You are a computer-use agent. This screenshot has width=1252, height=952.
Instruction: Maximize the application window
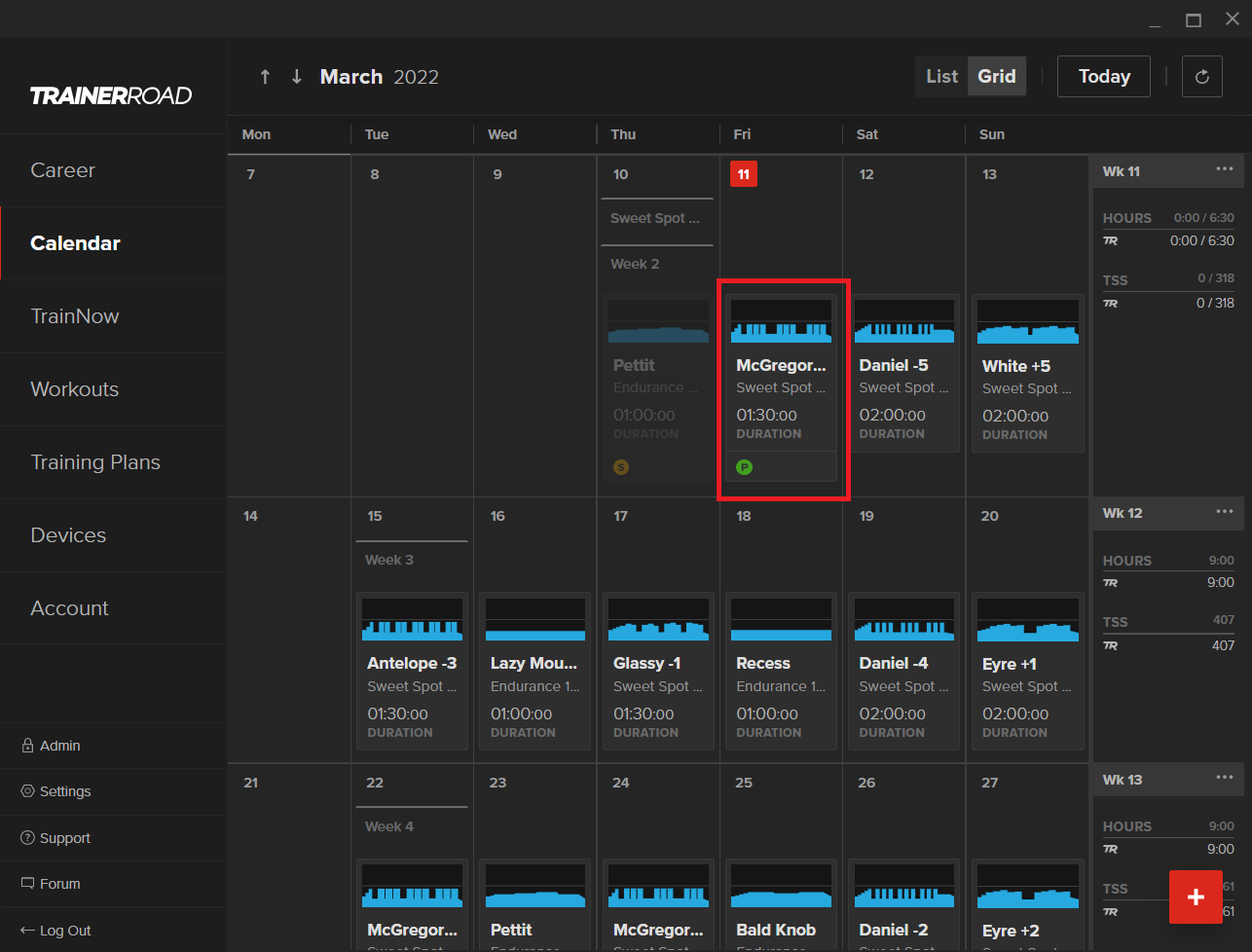[1193, 19]
